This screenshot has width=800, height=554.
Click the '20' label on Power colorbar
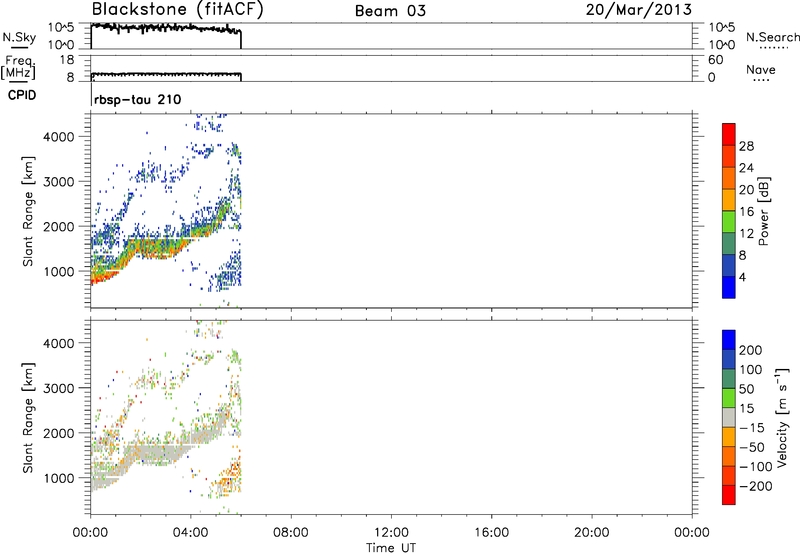[x=746, y=190]
